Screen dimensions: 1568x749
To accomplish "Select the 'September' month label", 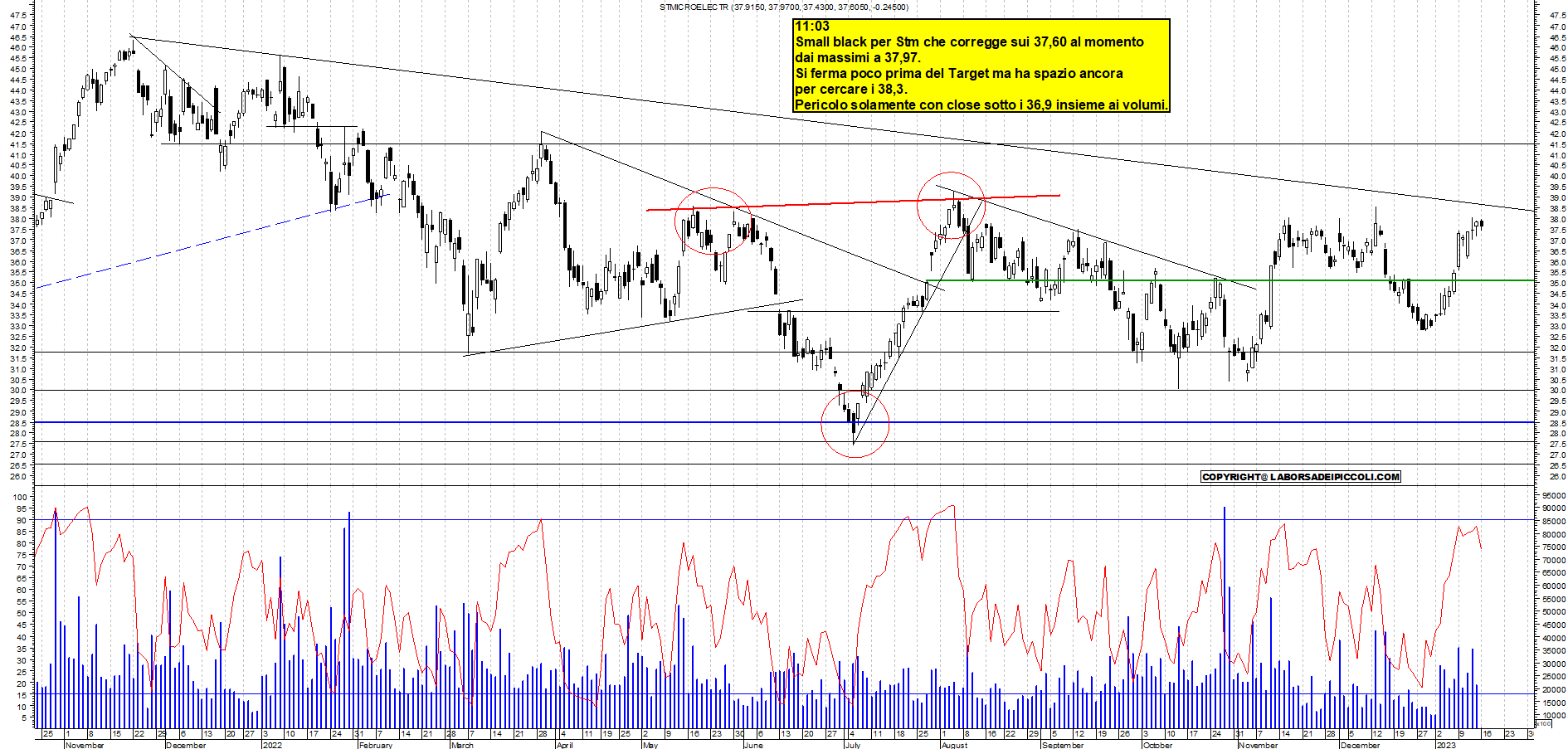I will point(1063,745).
